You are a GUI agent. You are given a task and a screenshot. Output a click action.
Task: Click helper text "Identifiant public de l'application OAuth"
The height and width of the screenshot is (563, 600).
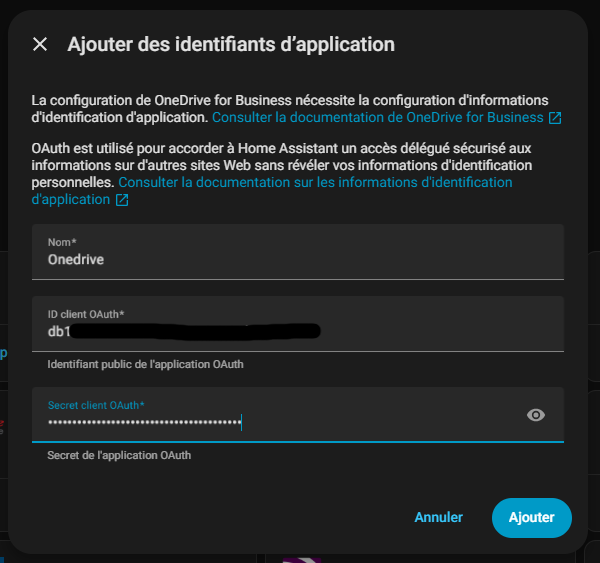(145, 364)
